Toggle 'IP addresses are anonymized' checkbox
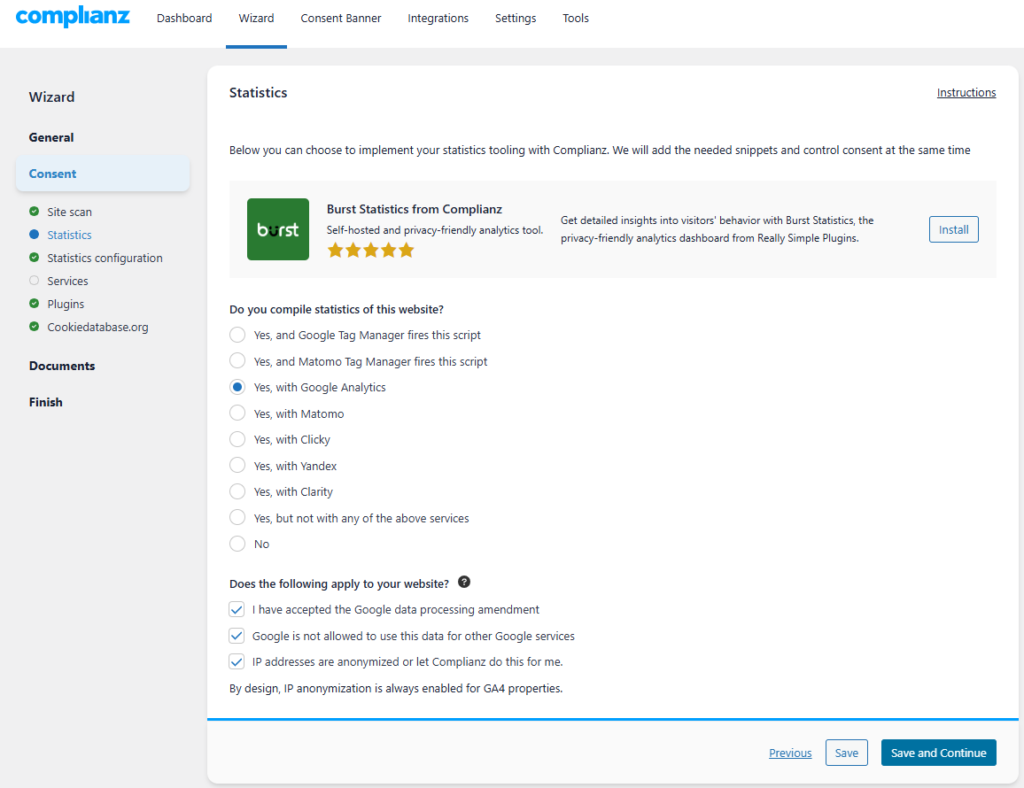 tap(236, 661)
